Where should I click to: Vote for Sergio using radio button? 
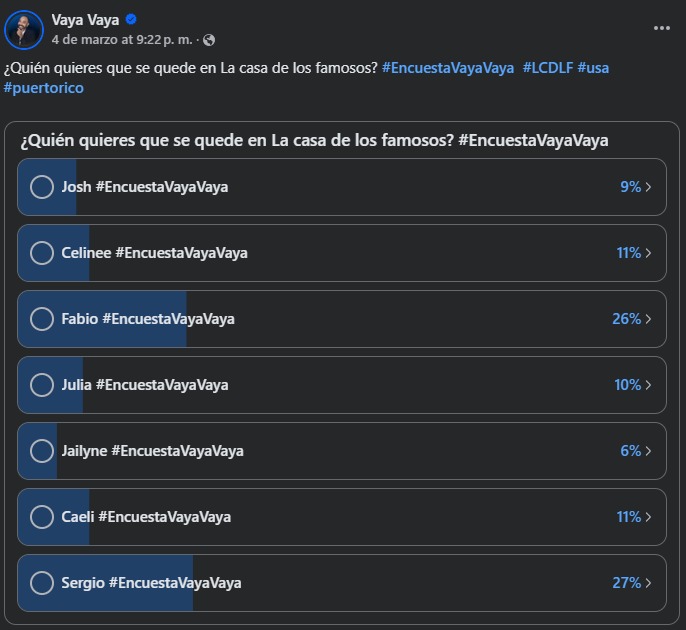coord(42,583)
